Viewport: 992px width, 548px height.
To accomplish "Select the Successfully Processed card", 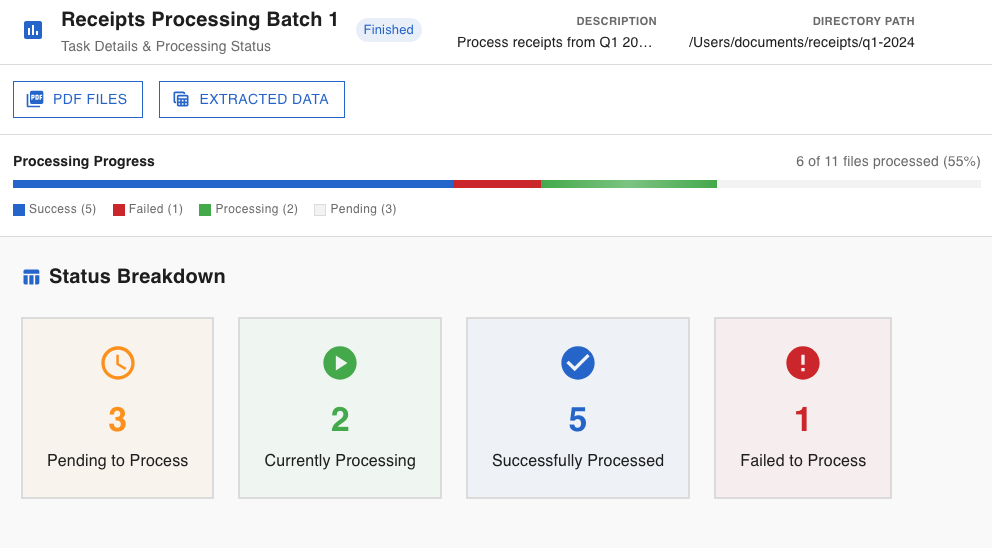I will (578, 408).
